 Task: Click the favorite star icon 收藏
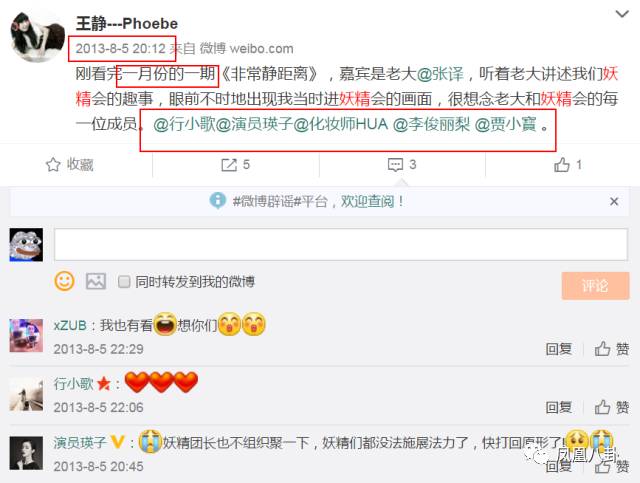[x=53, y=165]
